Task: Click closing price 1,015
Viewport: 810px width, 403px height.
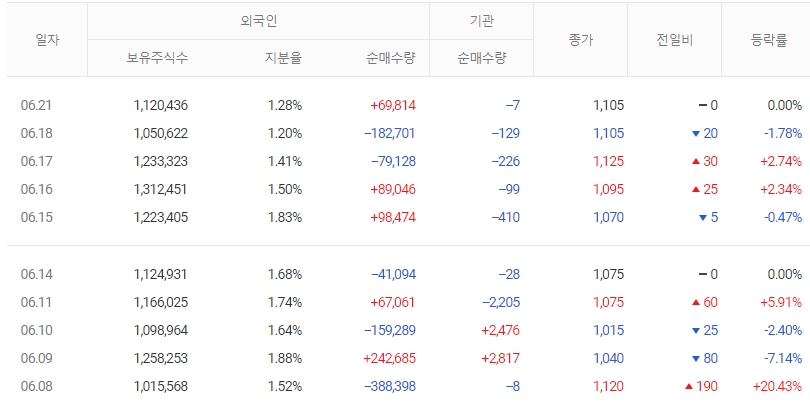Action: tap(609, 330)
